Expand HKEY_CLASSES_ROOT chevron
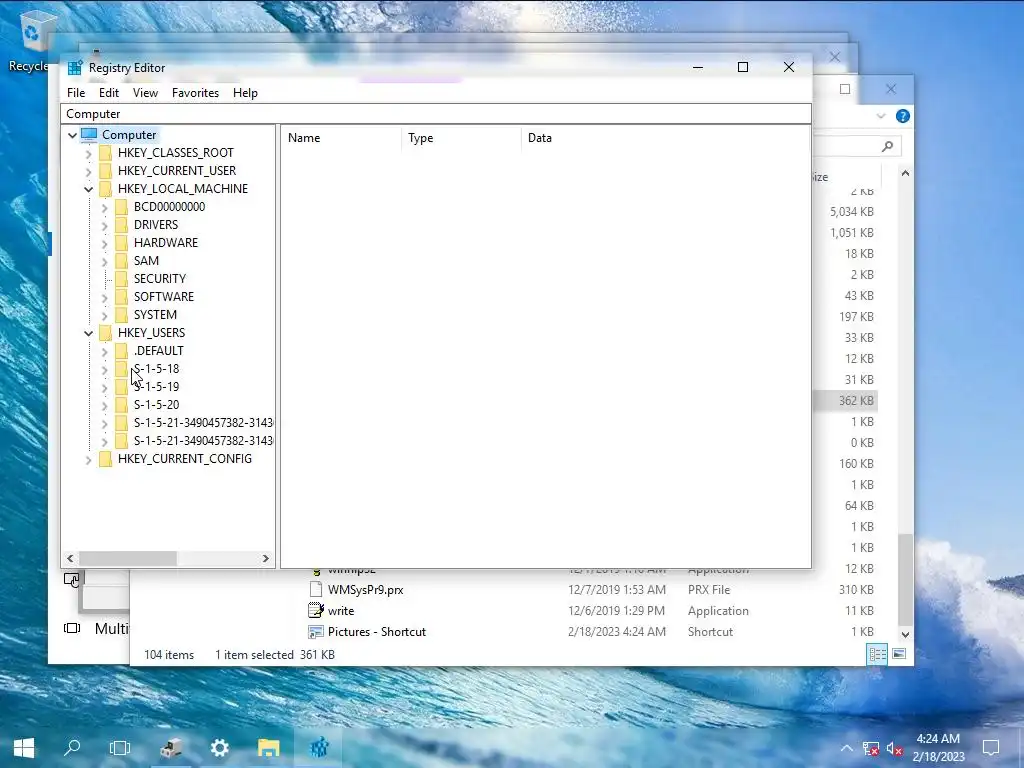1024x768 pixels. pos(88,153)
